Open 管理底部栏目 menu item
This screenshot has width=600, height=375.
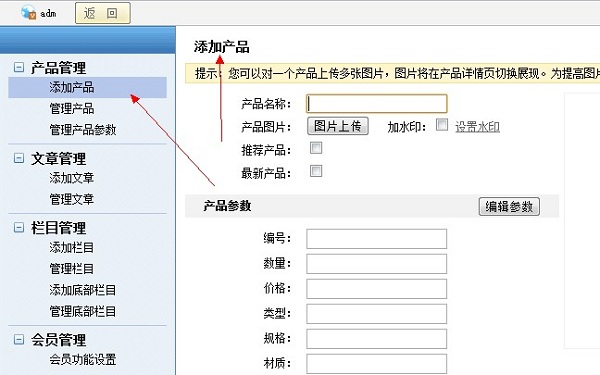pos(83,311)
